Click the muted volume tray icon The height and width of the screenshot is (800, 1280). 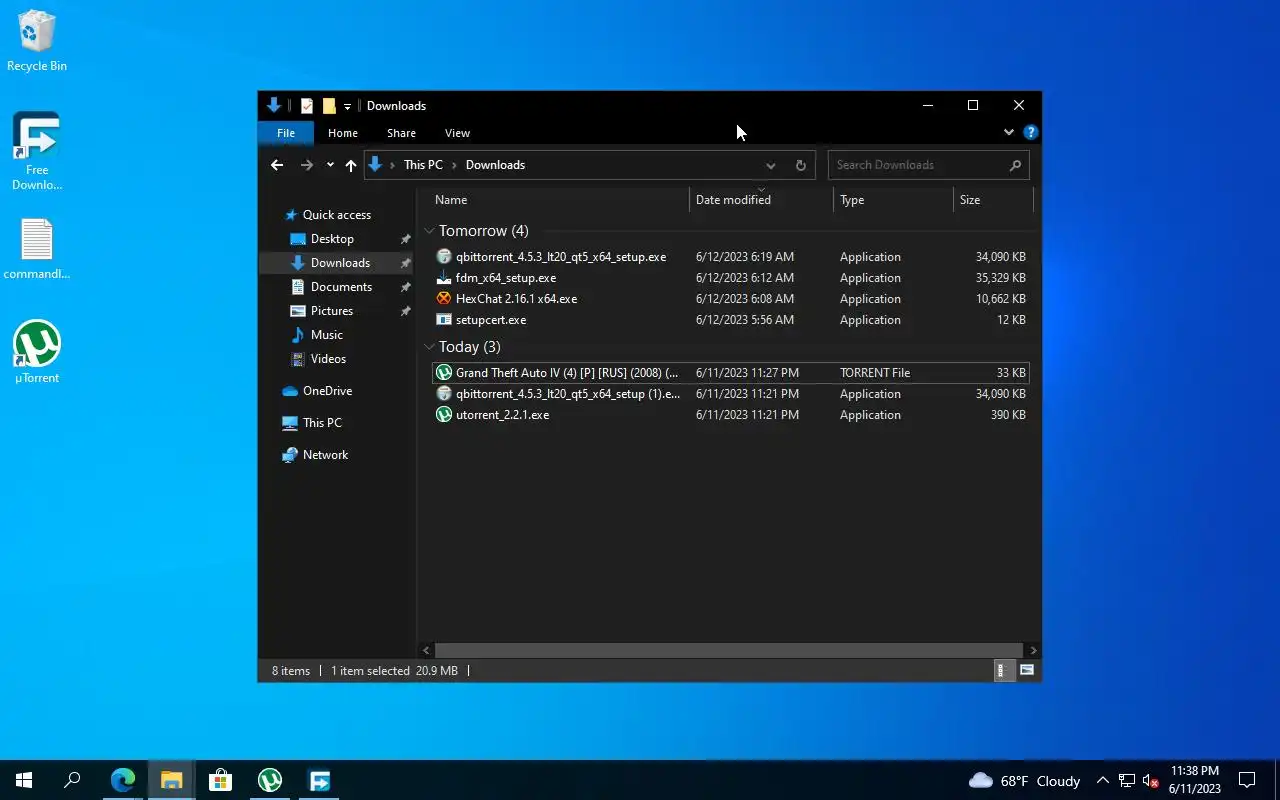pyautogui.click(x=1150, y=780)
